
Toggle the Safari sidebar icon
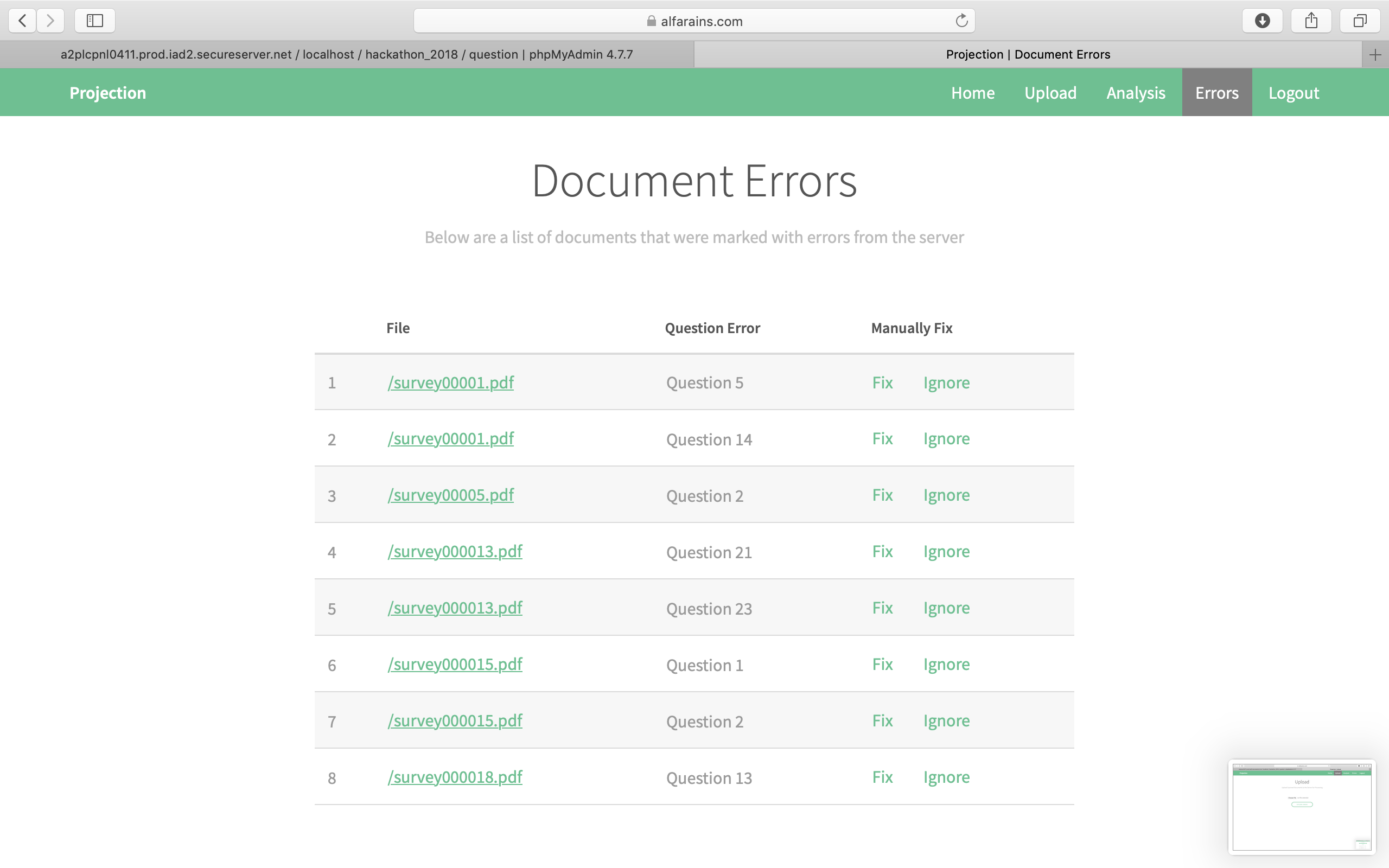tap(95, 21)
